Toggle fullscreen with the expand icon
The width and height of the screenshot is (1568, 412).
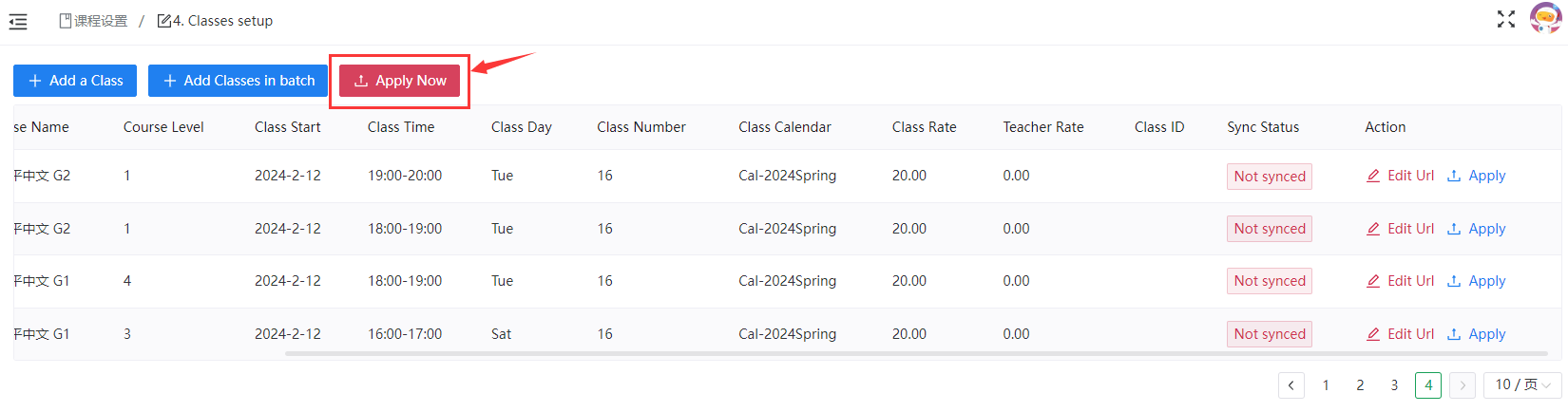coord(1506,19)
